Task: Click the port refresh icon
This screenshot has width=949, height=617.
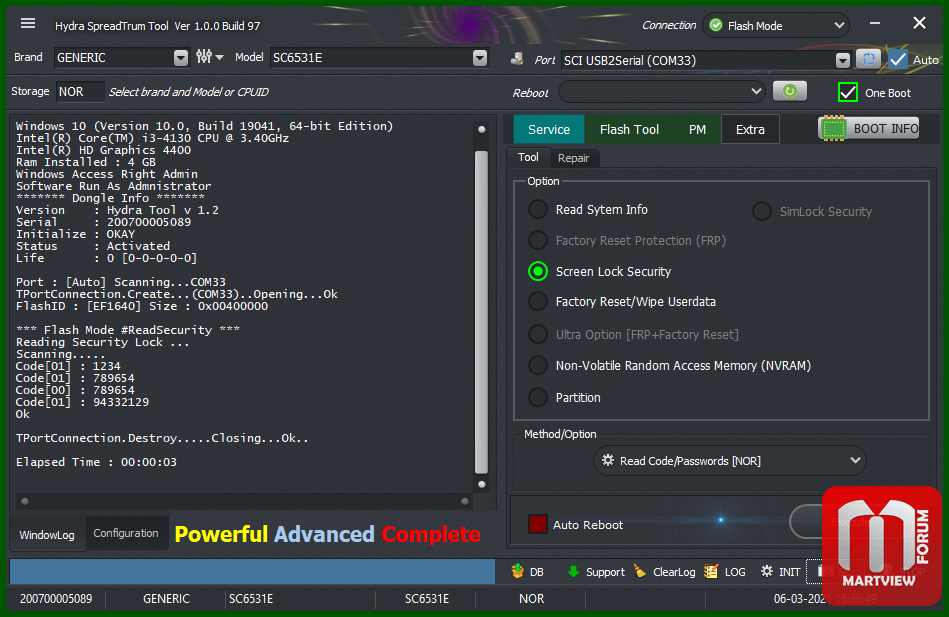Action: 868,60
